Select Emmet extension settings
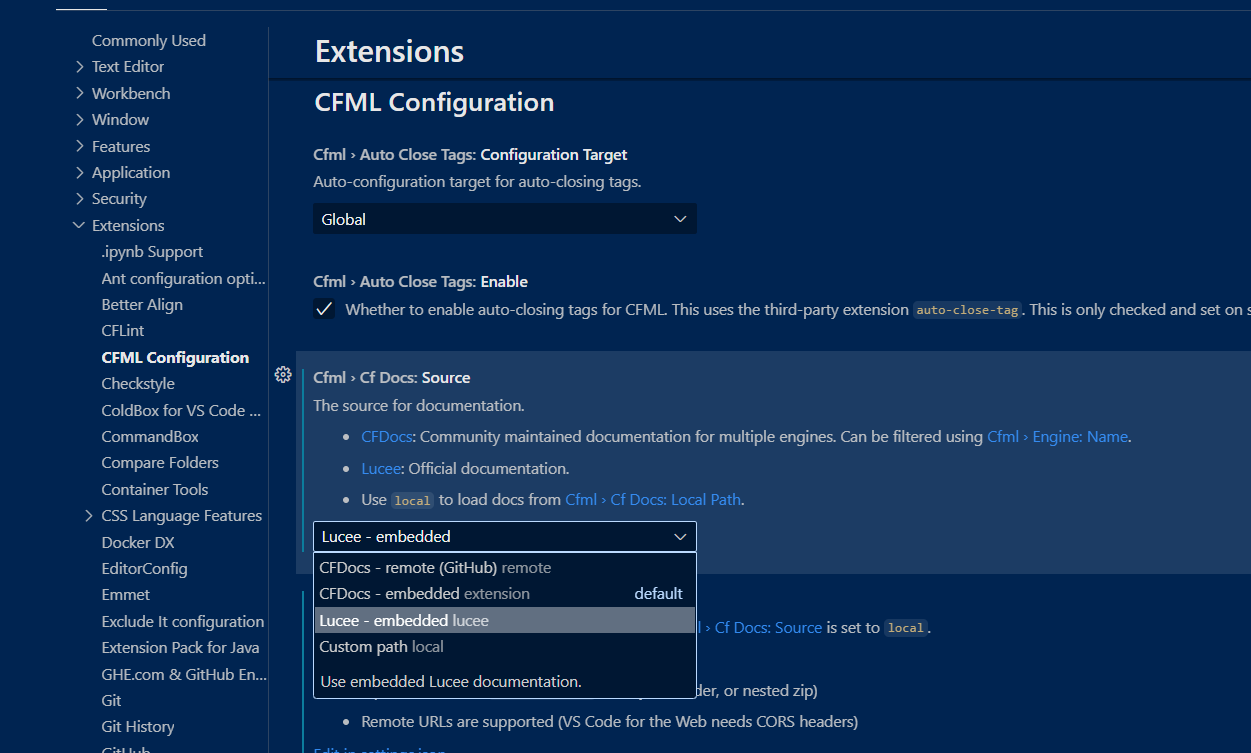The height and width of the screenshot is (753, 1251). (126, 595)
